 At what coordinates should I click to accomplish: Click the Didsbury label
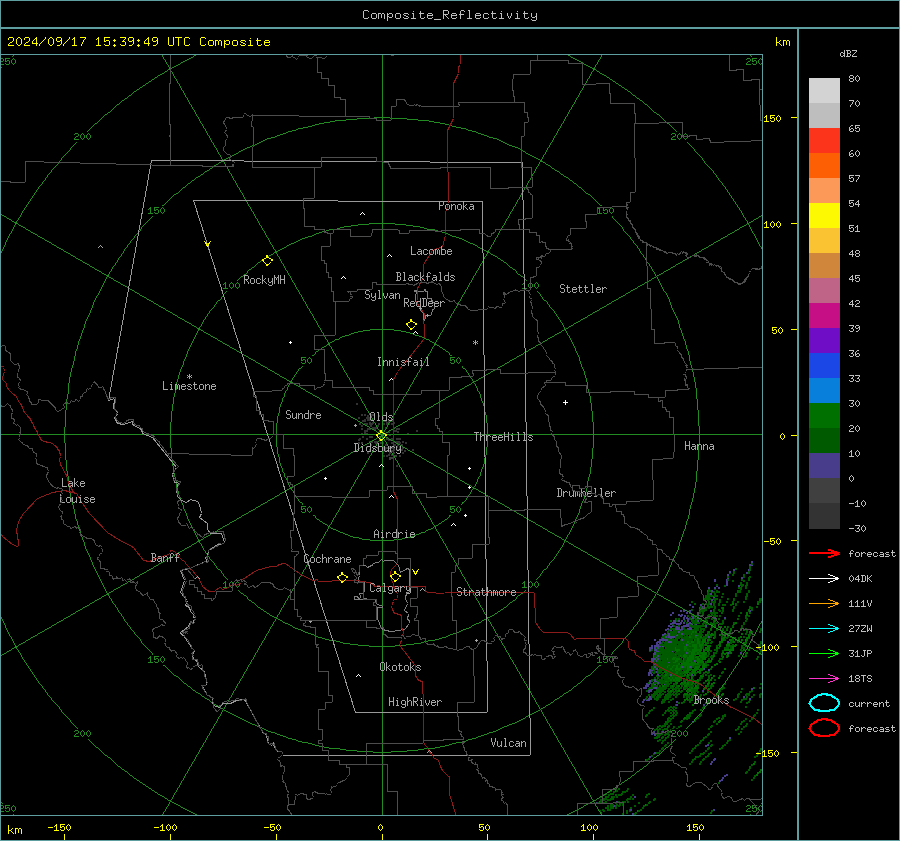[378, 448]
